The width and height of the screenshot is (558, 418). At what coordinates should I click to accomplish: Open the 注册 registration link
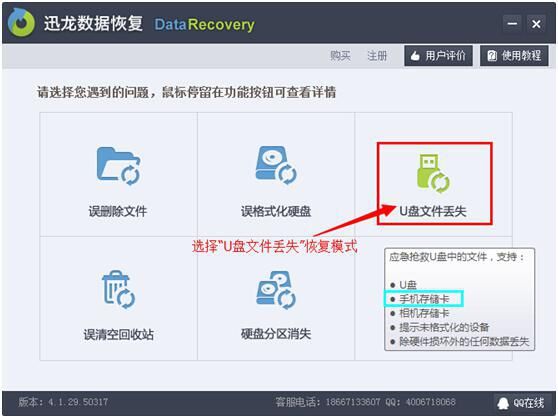[x=377, y=55]
